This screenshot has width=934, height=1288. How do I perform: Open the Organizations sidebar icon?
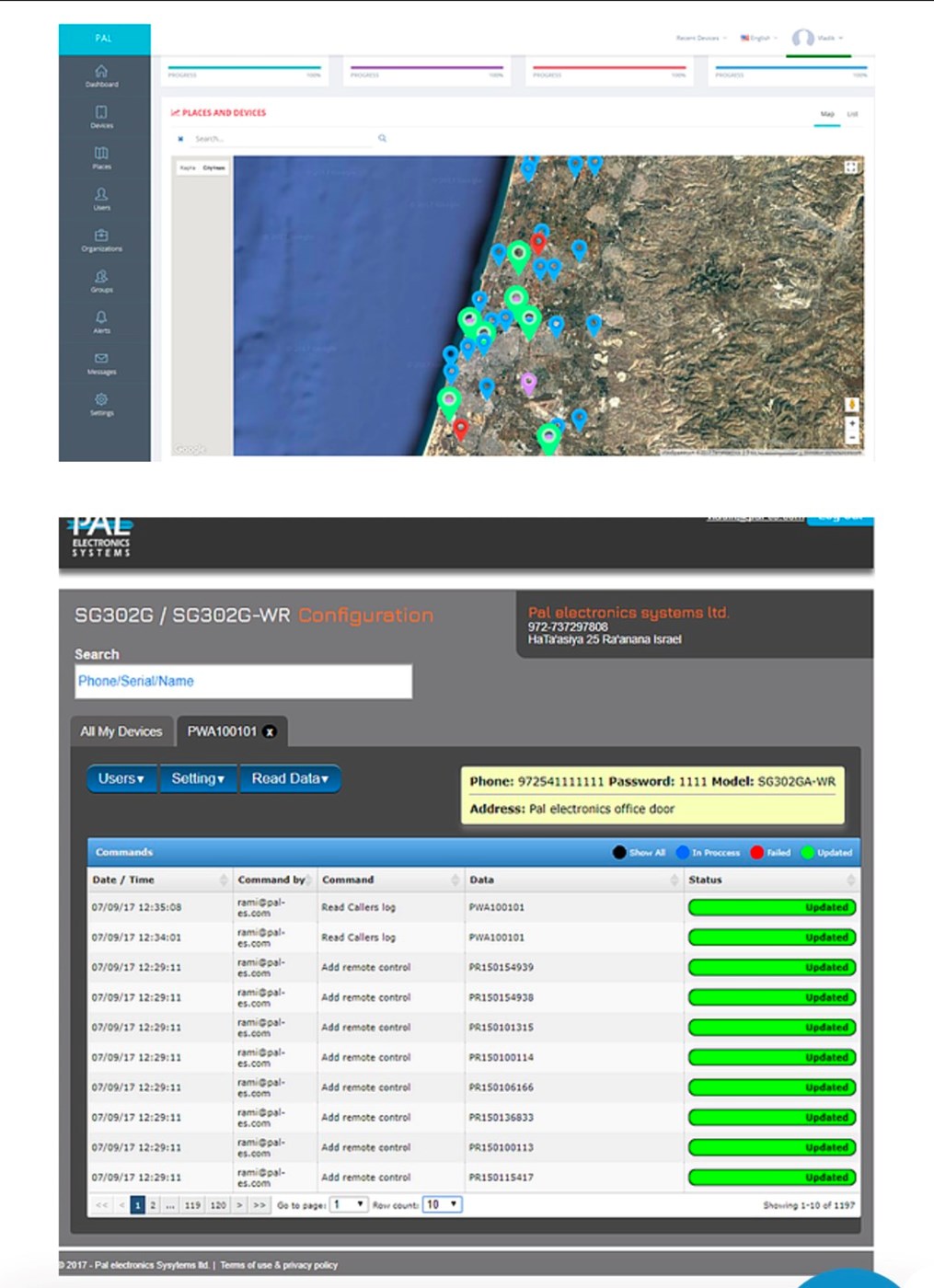pos(101,236)
